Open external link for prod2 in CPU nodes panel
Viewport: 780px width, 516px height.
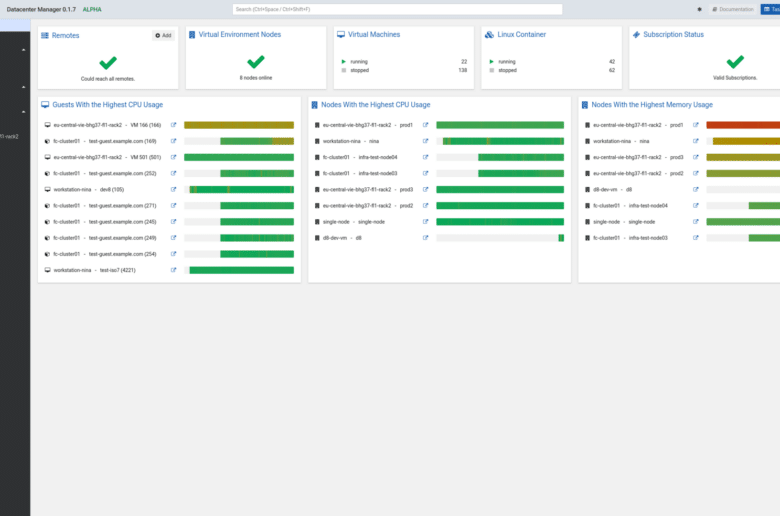(x=425, y=206)
